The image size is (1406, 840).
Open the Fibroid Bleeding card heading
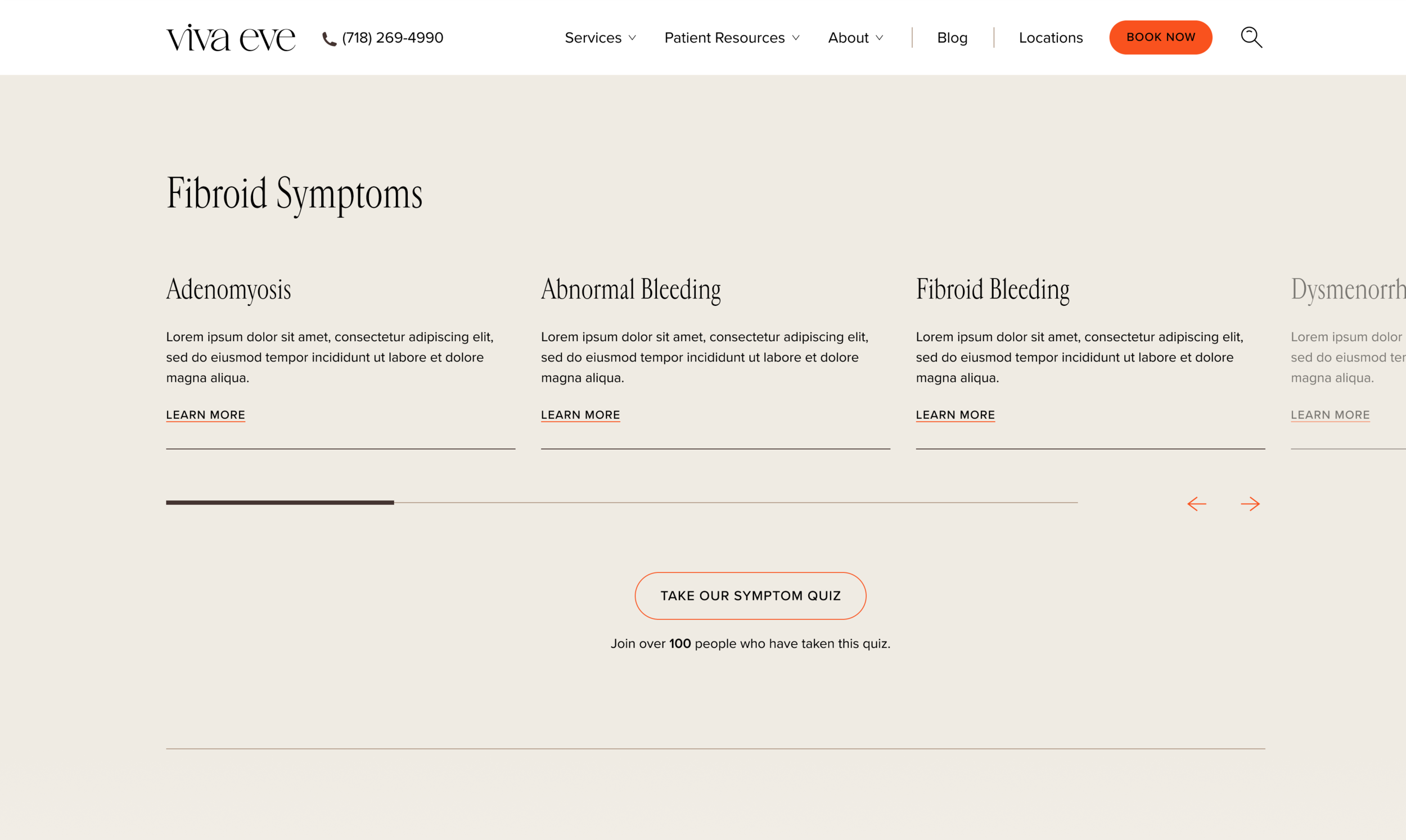coord(992,289)
